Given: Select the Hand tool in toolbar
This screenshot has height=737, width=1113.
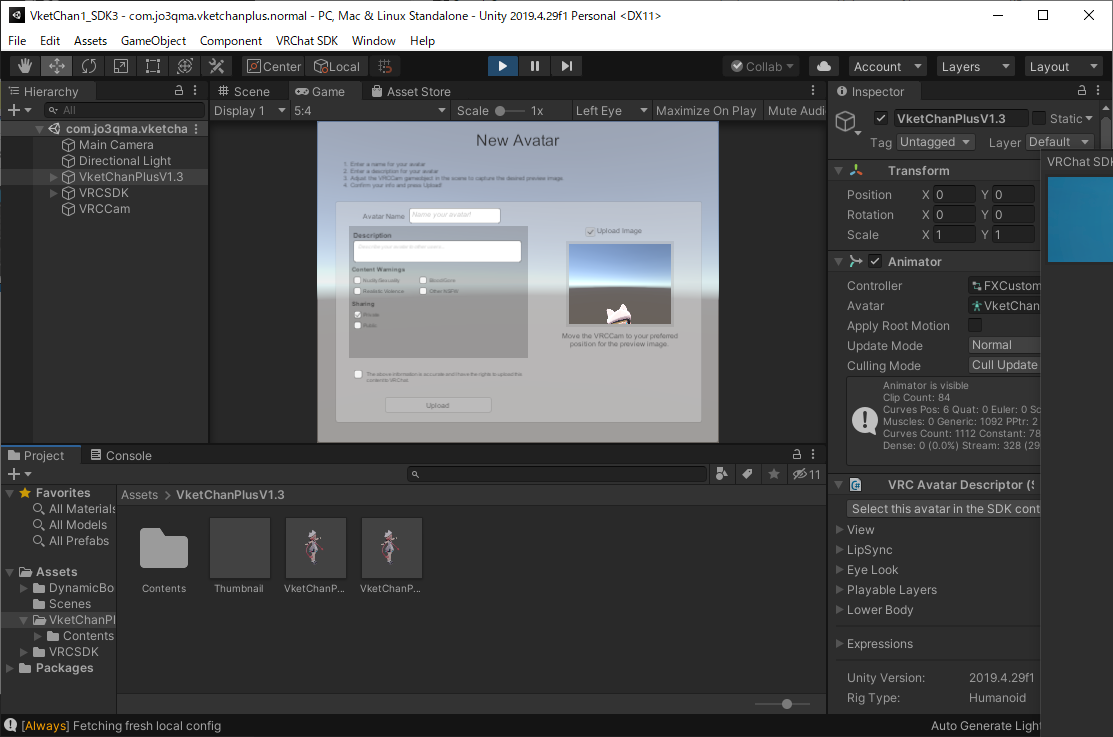Looking at the screenshot, I should 25,66.
